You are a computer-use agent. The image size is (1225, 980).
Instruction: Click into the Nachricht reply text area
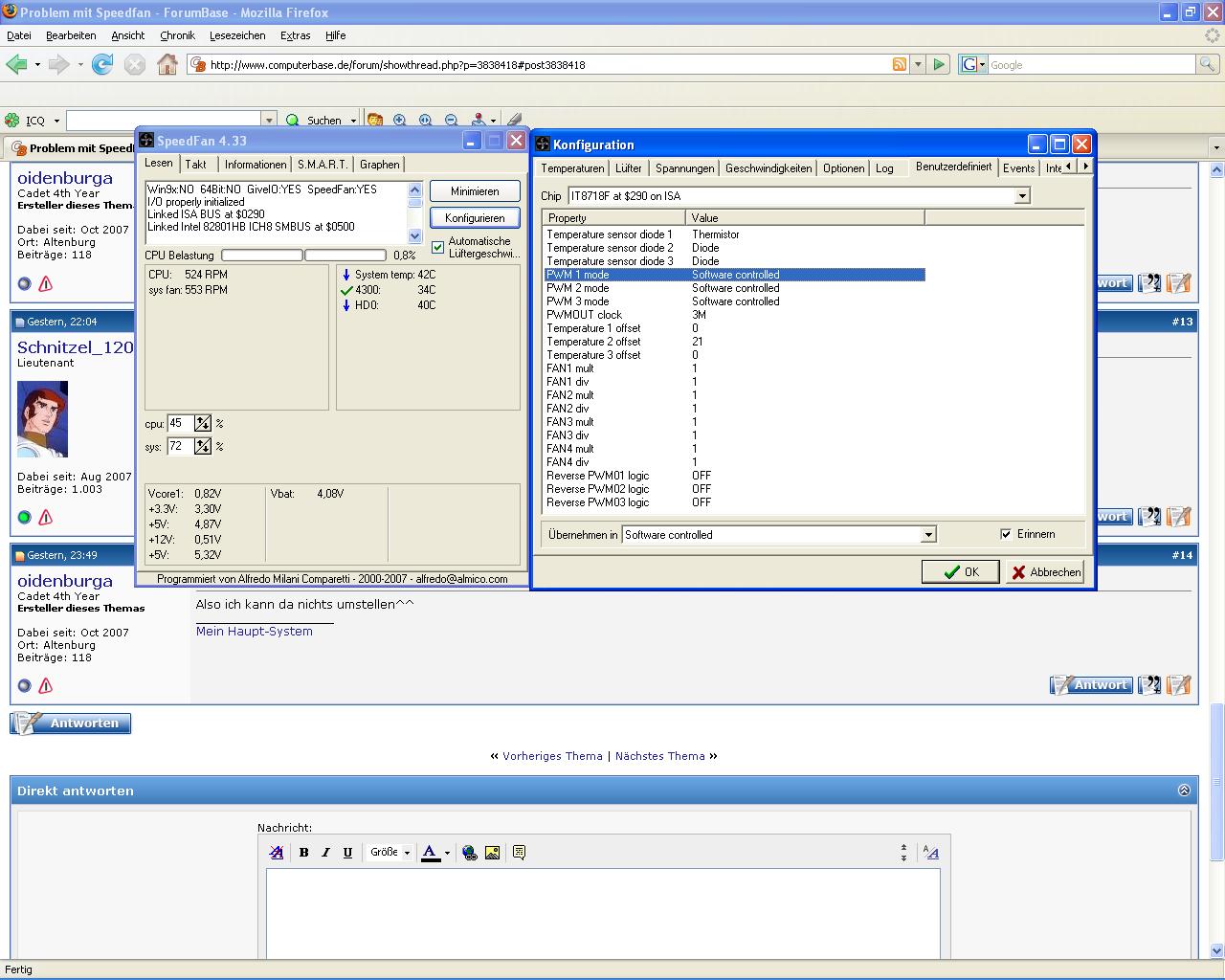603,914
